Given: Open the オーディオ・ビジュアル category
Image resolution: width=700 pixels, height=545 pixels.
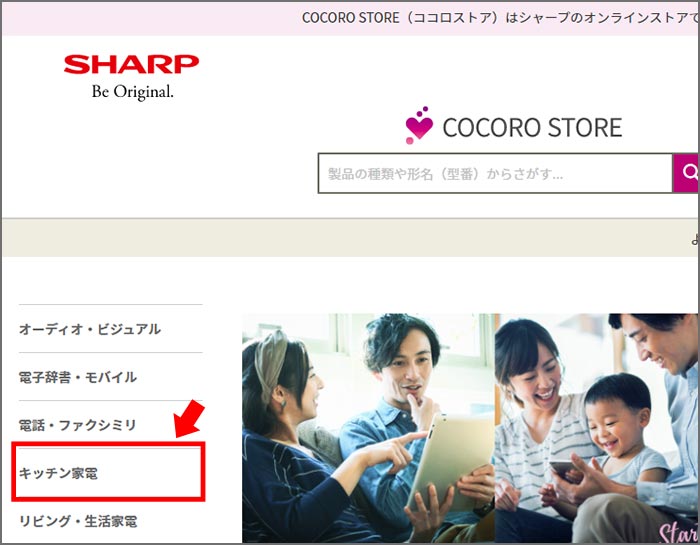Looking at the screenshot, I should (90, 329).
